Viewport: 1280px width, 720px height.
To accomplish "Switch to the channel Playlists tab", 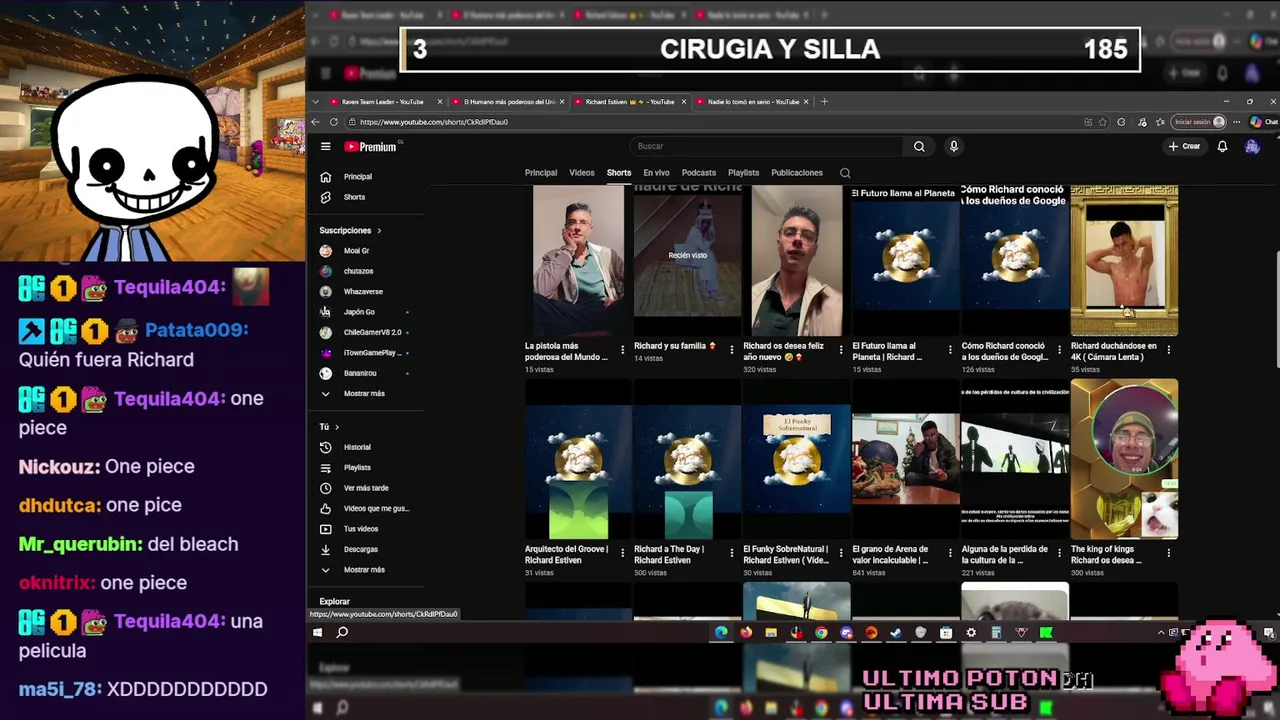I will (x=744, y=173).
